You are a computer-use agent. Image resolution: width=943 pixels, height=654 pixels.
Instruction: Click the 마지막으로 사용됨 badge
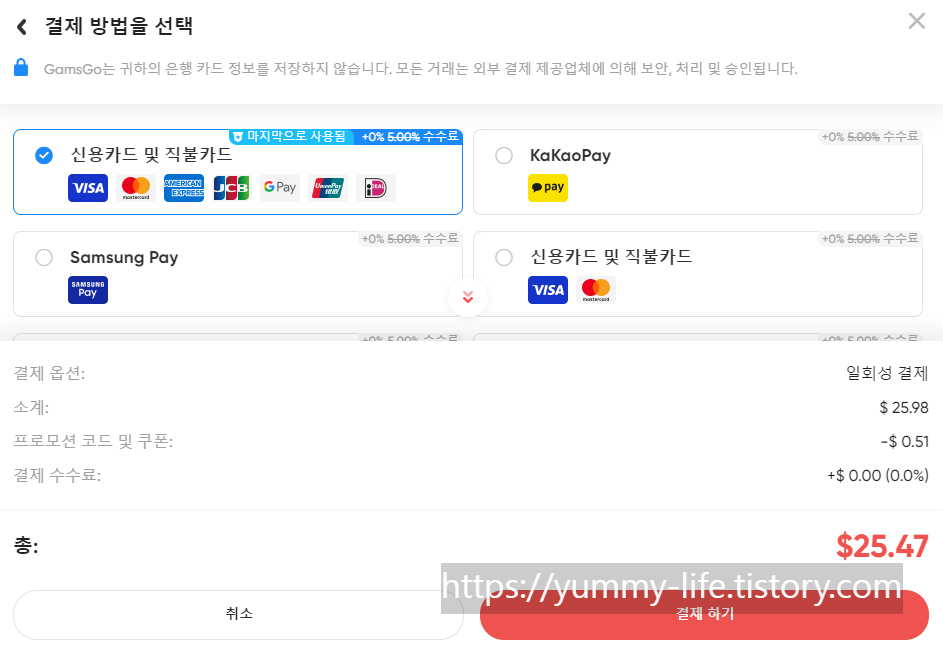tap(290, 137)
